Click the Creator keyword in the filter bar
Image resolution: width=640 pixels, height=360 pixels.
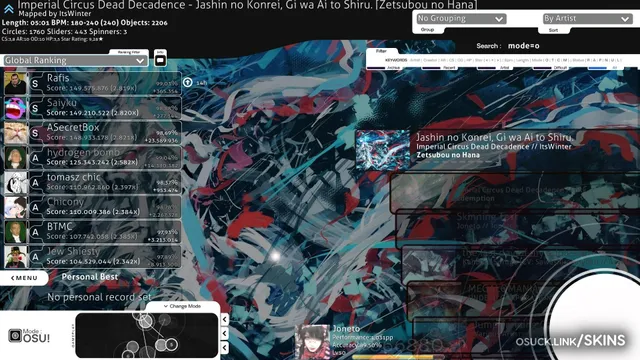coord(430,60)
